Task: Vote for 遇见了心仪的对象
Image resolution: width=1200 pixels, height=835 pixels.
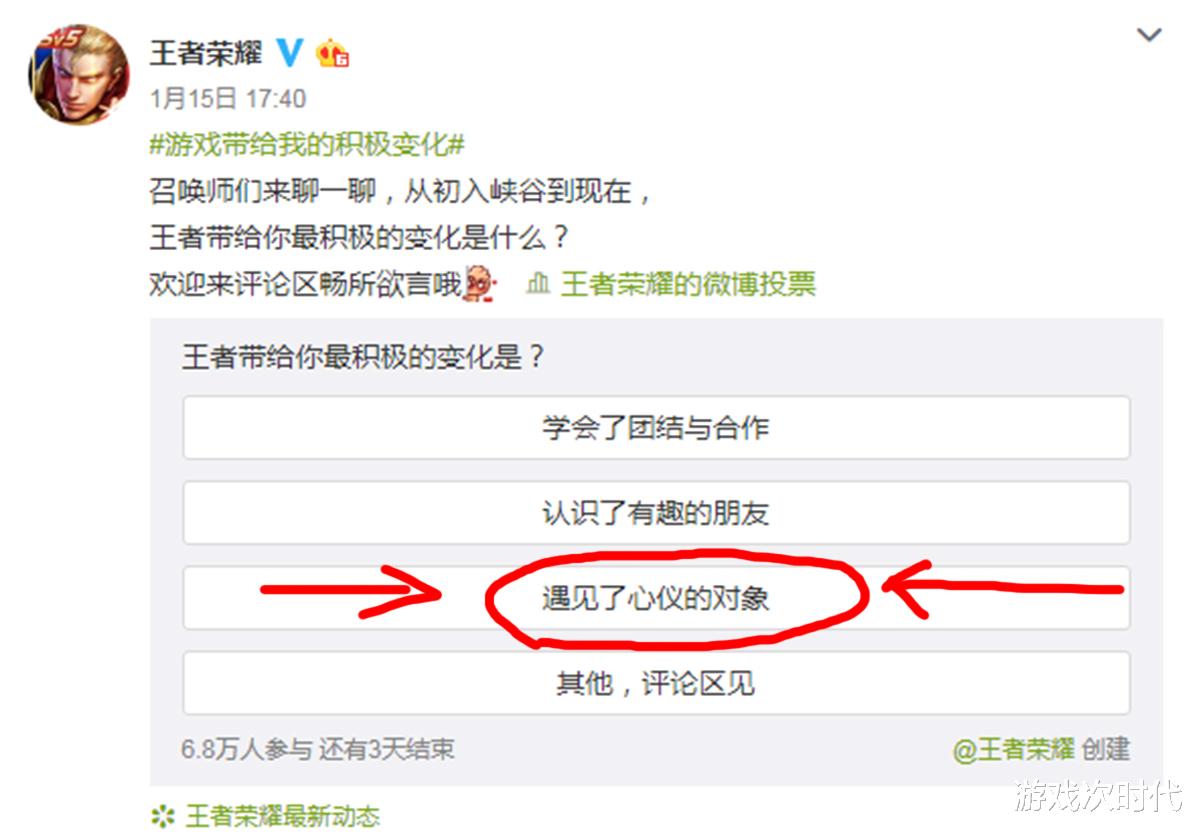Action: tap(656, 598)
